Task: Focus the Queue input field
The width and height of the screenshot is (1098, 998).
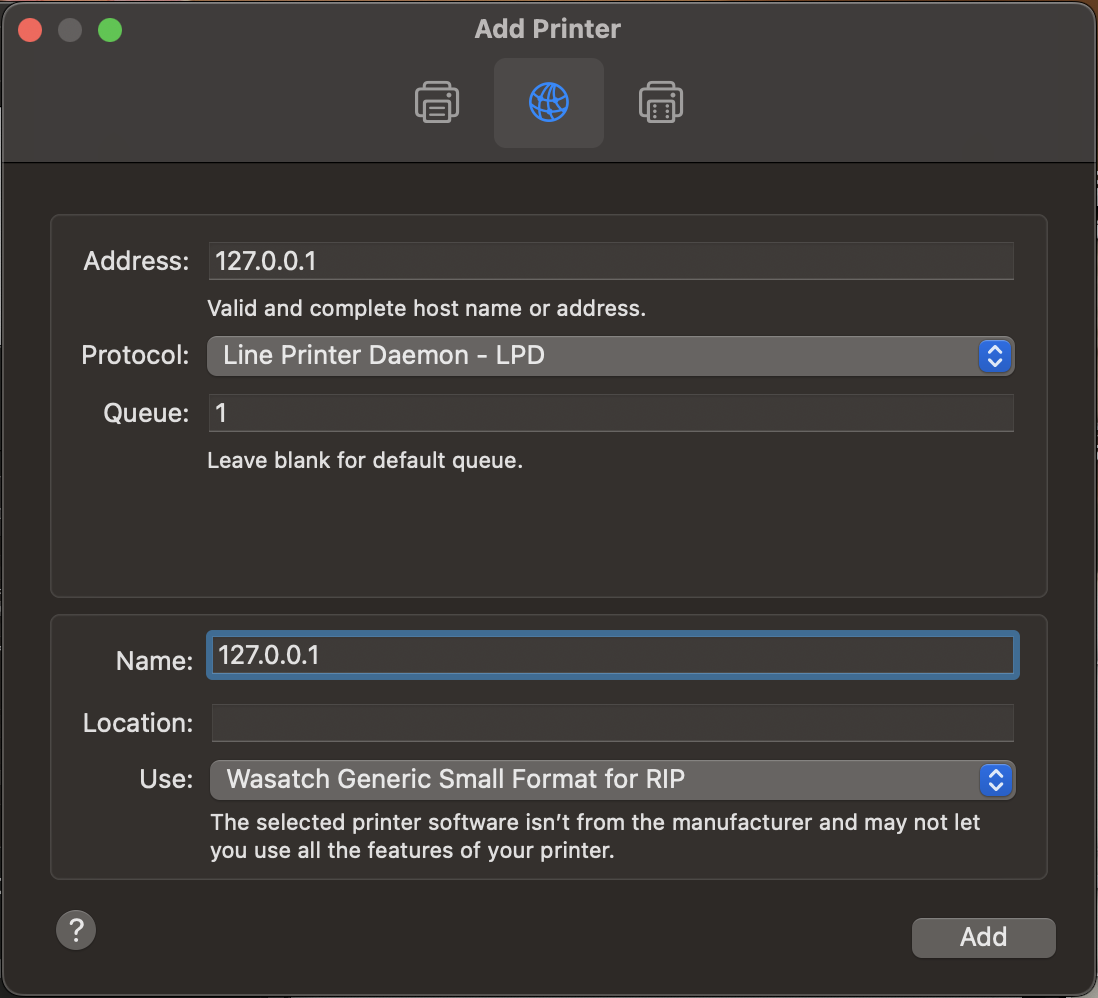Action: [610, 413]
